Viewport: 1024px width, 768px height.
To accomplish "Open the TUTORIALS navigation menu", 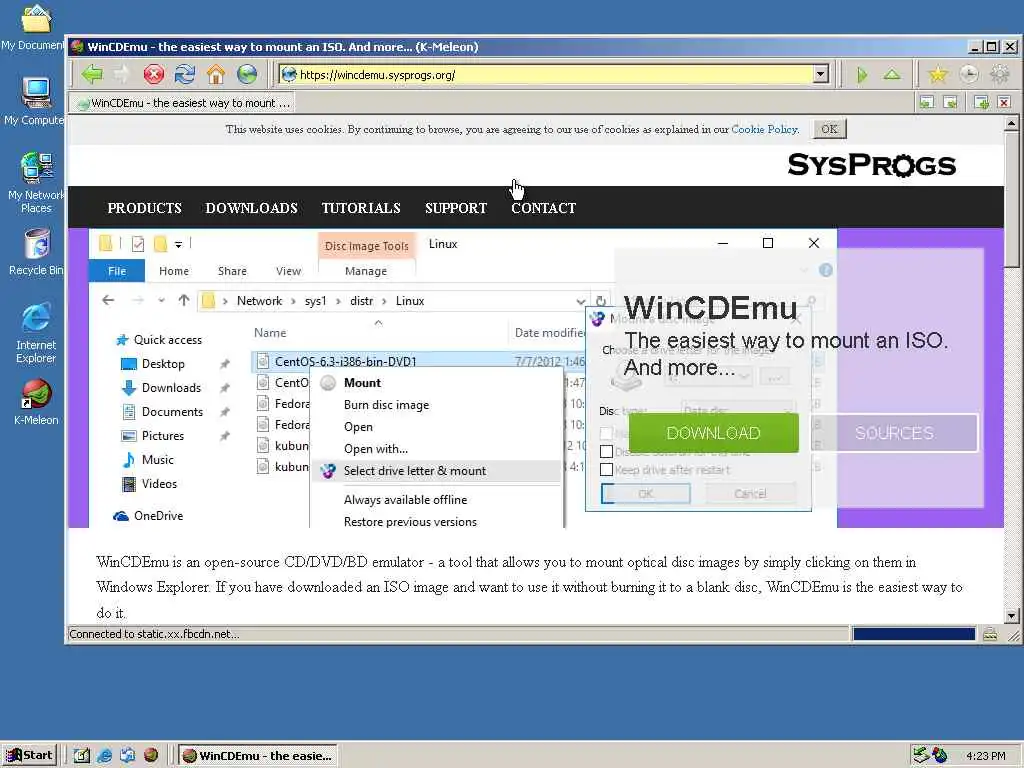I will pos(360,208).
